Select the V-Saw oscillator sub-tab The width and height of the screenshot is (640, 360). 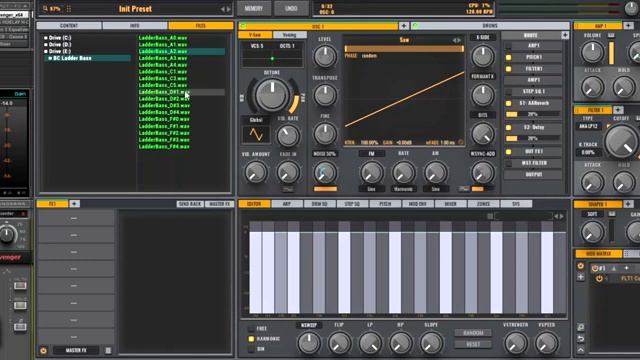click(255, 35)
